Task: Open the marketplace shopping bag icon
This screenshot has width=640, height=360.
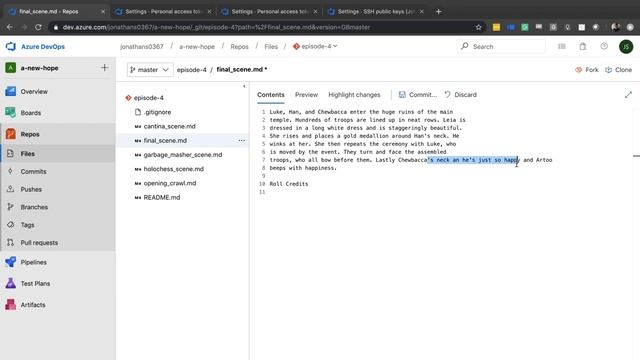Action: point(582,47)
